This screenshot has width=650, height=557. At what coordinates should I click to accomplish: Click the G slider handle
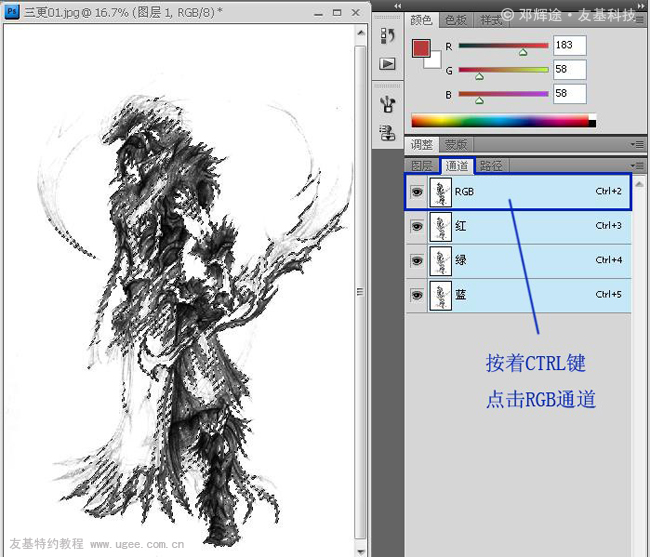tap(479, 76)
